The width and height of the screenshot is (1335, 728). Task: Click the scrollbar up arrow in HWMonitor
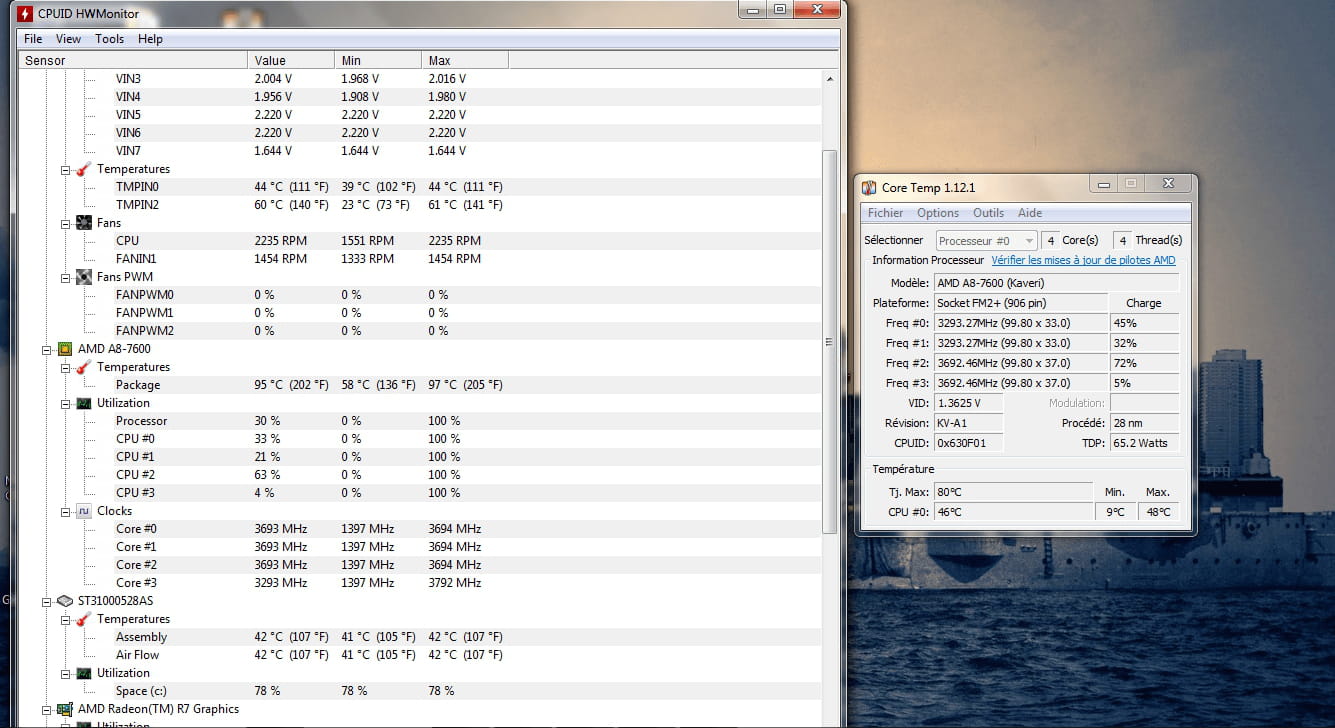coord(829,78)
